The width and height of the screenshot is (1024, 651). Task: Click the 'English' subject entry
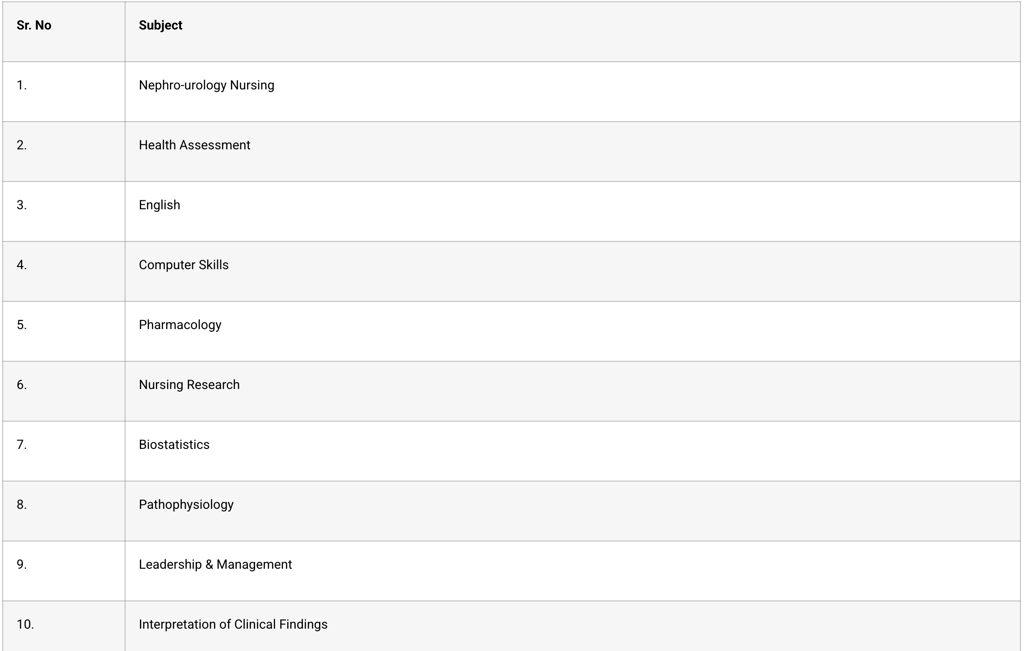(x=159, y=205)
